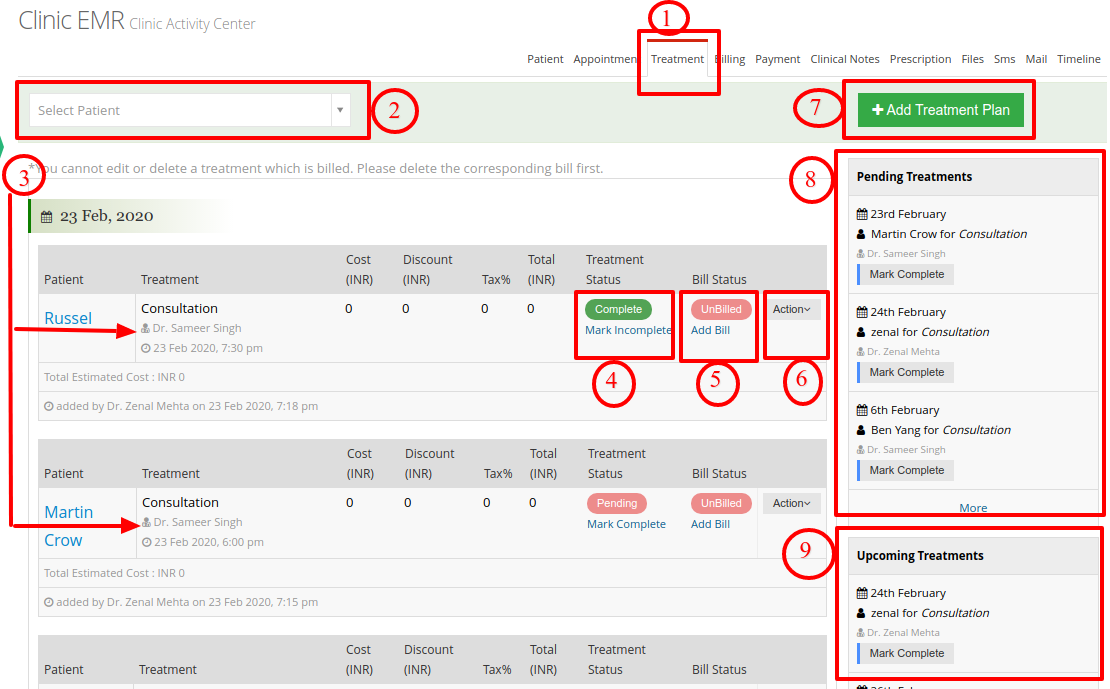The image size is (1110, 689).
Task: Click the clock icon next to added 7:15 pm
Action: (x=49, y=603)
